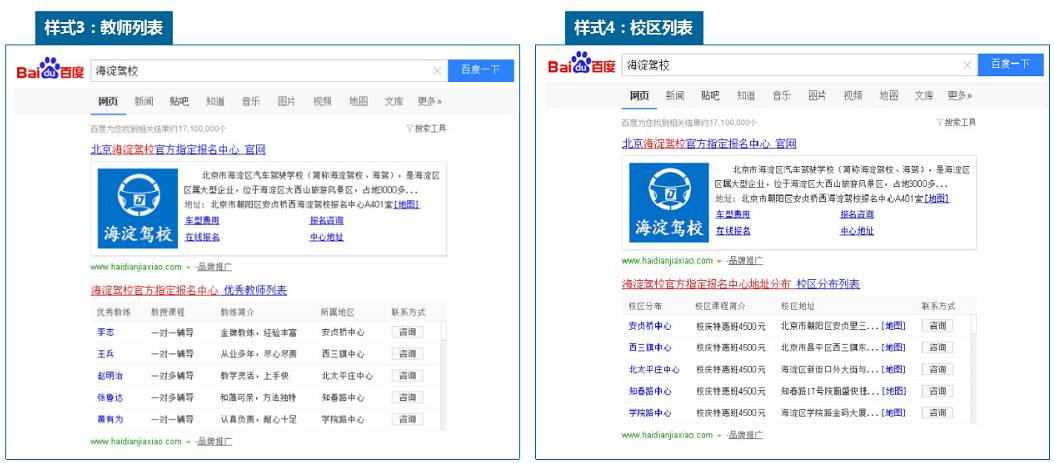The image size is (1054, 463).
Task: Switch to 音乐 tab in the campus list panel
Action: click(782, 95)
